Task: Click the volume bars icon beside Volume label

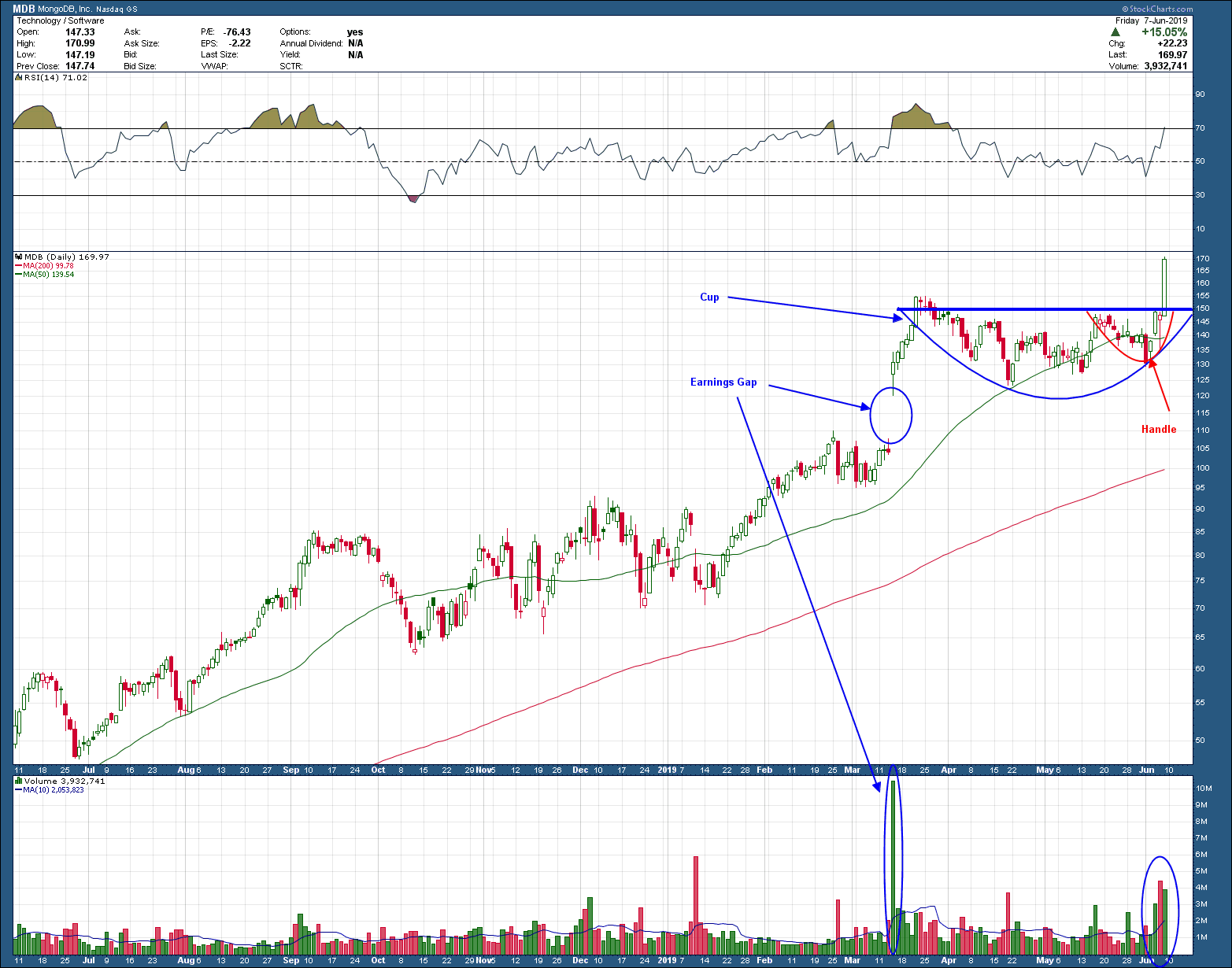Action: click(19, 781)
